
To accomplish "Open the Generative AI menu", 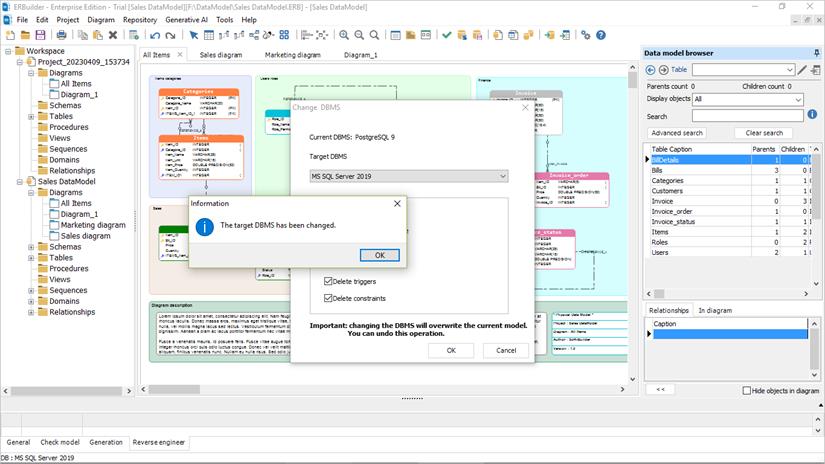I will point(186,19).
